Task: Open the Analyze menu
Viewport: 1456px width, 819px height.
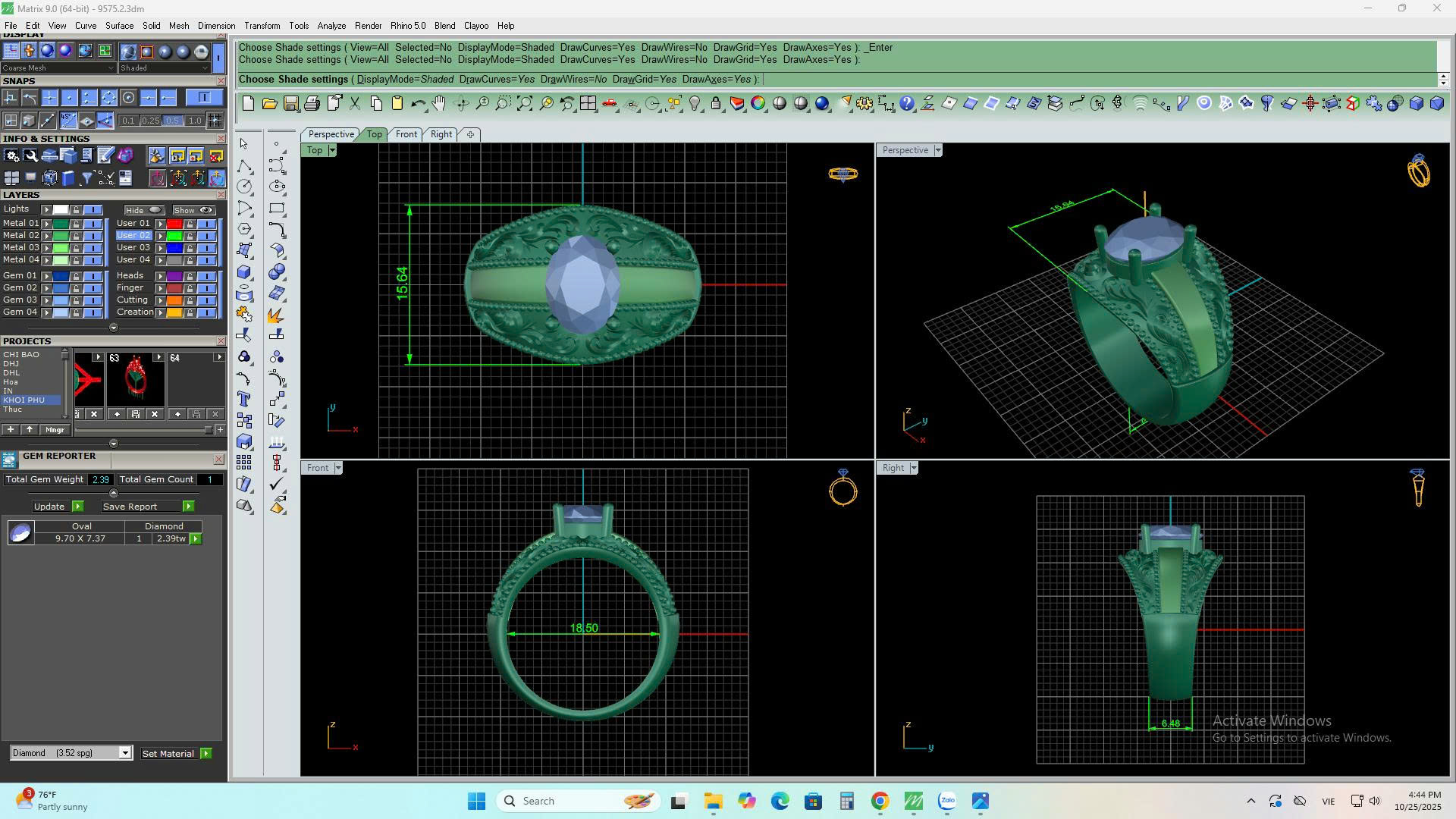Action: click(331, 26)
